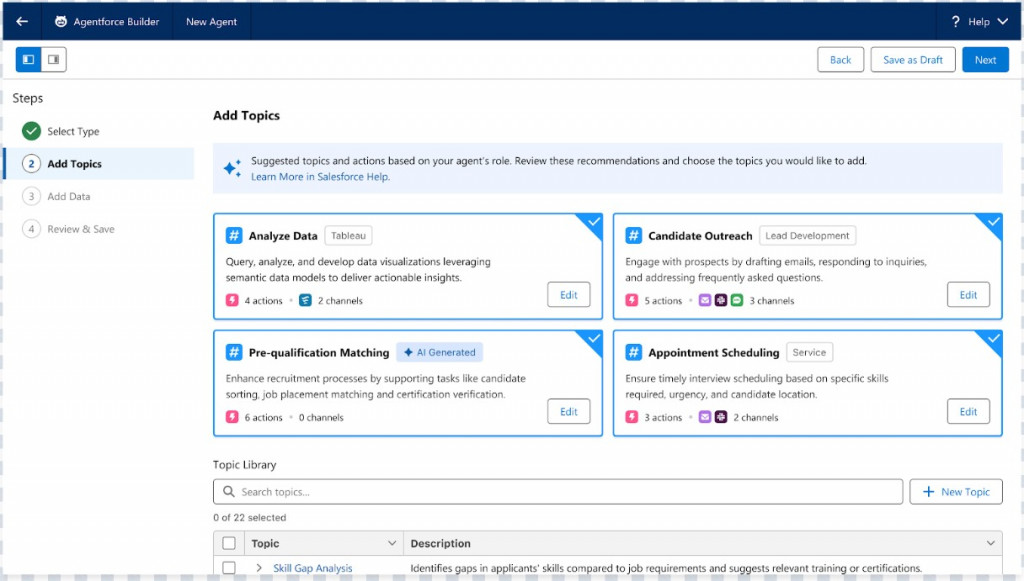Go back using the header arrow icon
This screenshot has height=581, width=1024.
click(22, 22)
